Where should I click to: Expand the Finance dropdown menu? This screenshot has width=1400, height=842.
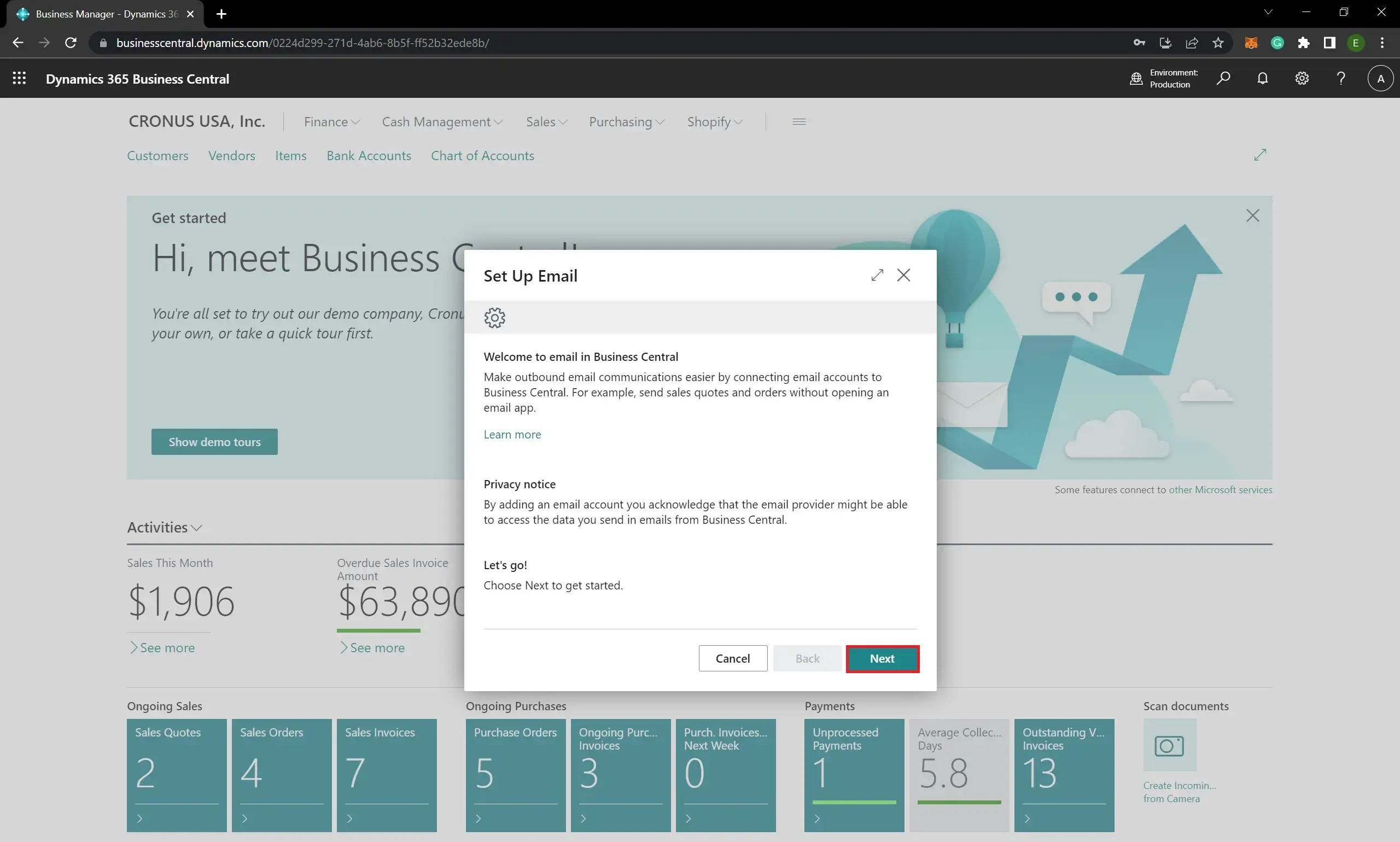331,121
